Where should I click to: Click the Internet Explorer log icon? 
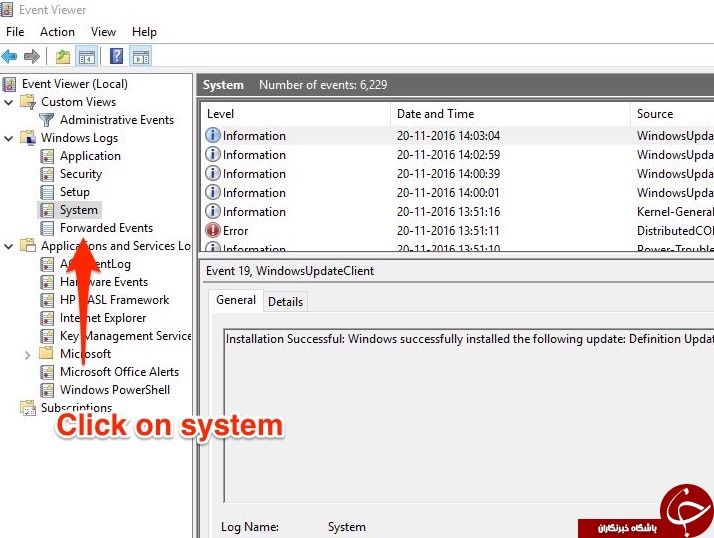click(x=47, y=318)
